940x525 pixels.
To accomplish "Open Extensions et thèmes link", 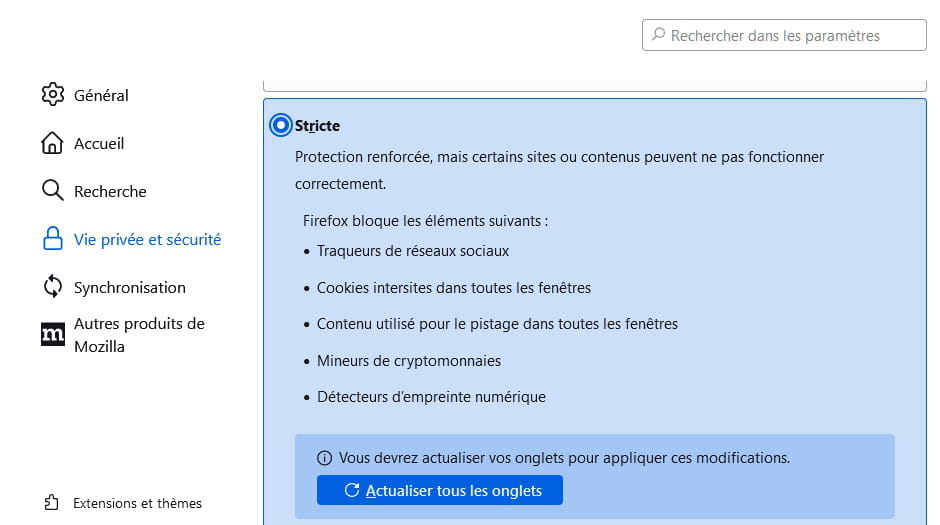I will pos(137,503).
